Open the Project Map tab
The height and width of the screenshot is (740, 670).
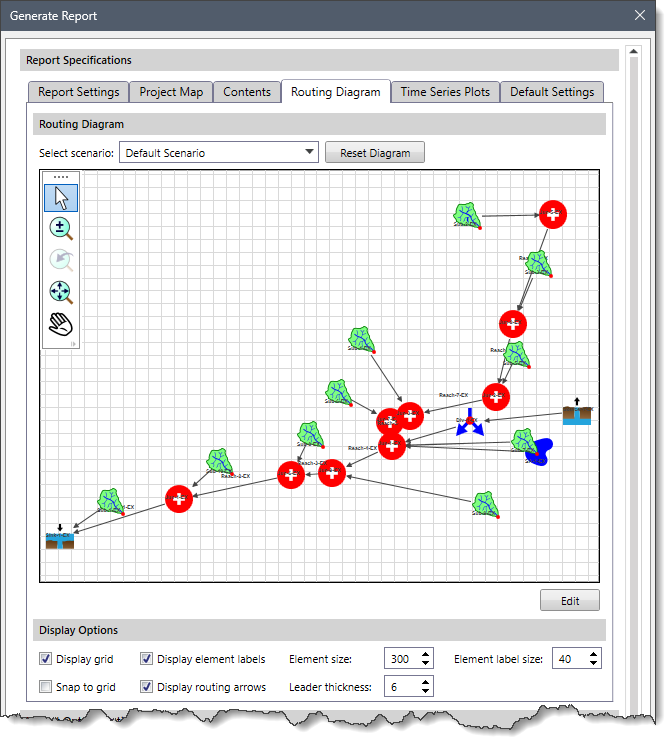point(171,92)
